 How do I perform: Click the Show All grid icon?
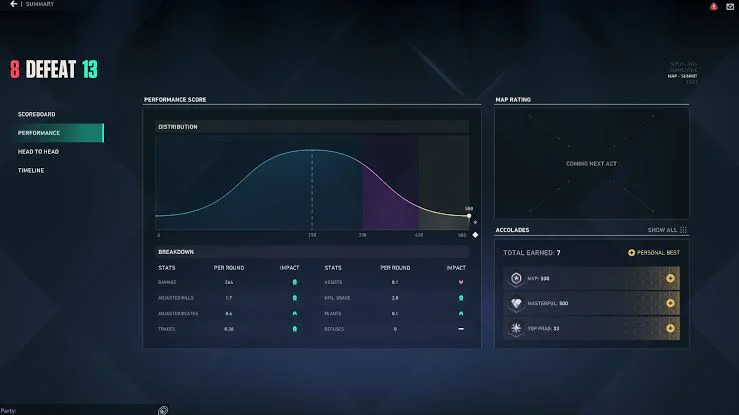click(683, 230)
